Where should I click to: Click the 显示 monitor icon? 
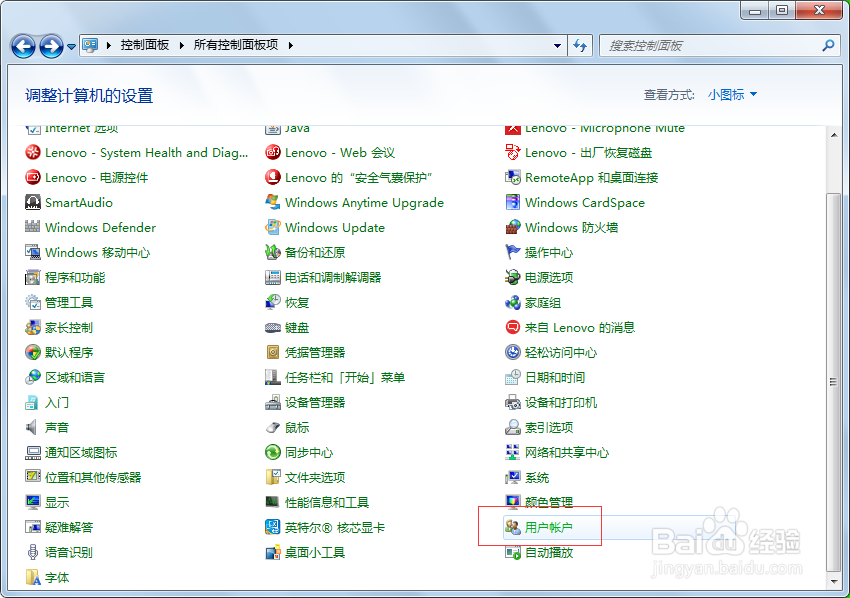(33, 502)
